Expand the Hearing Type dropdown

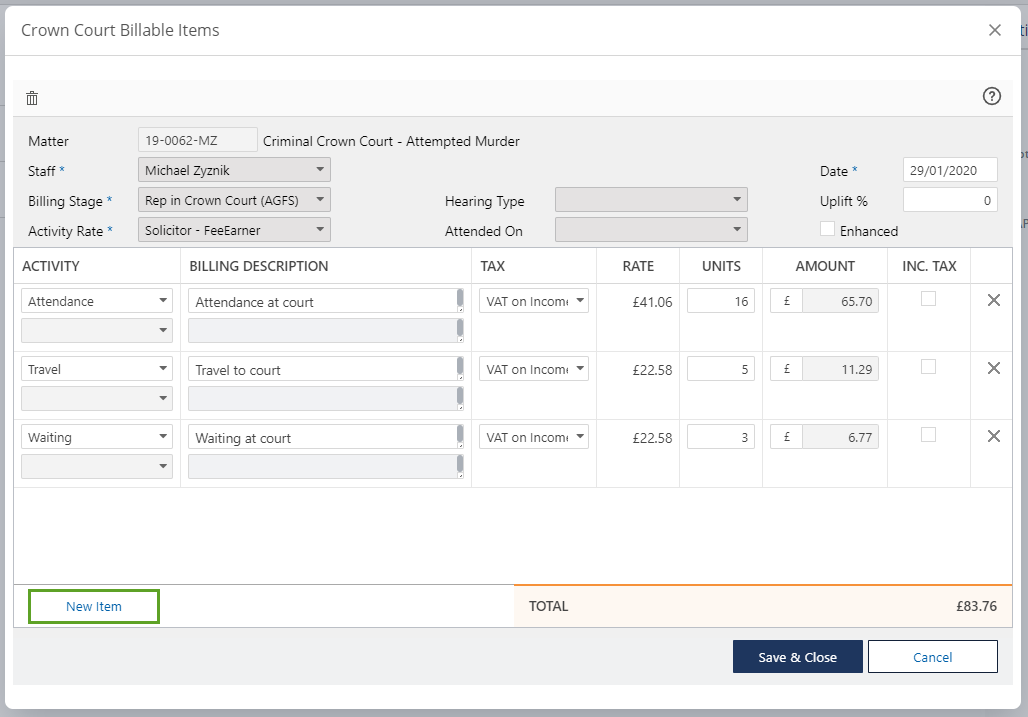point(651,200)
